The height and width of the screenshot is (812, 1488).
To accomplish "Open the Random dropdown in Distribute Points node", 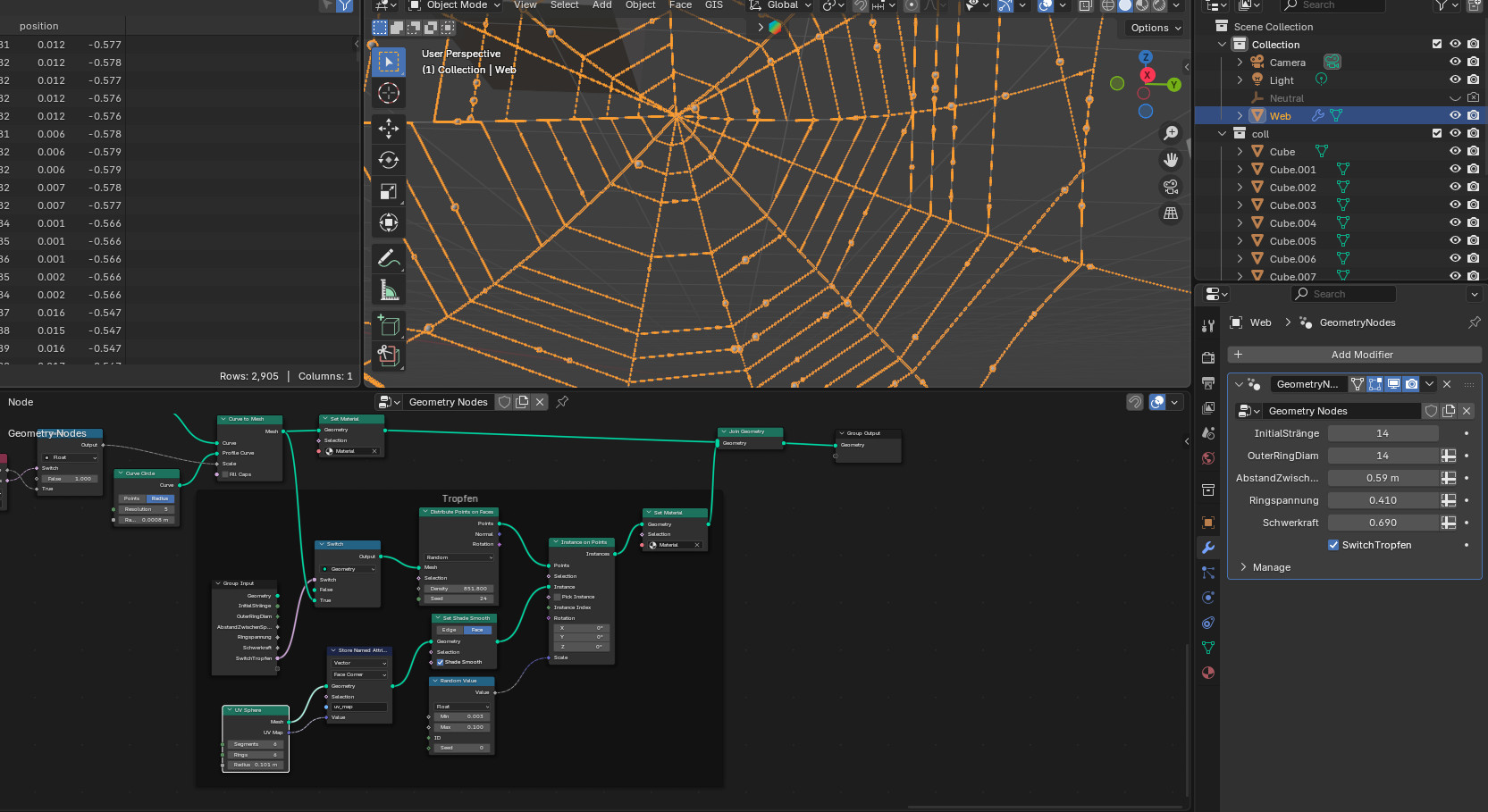I will click(x=458, y=557).
